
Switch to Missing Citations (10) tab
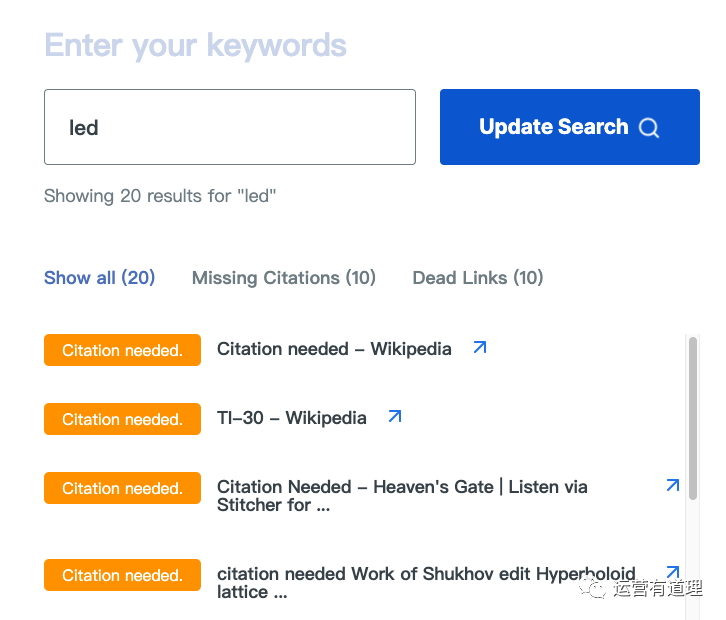click(284, 278)
